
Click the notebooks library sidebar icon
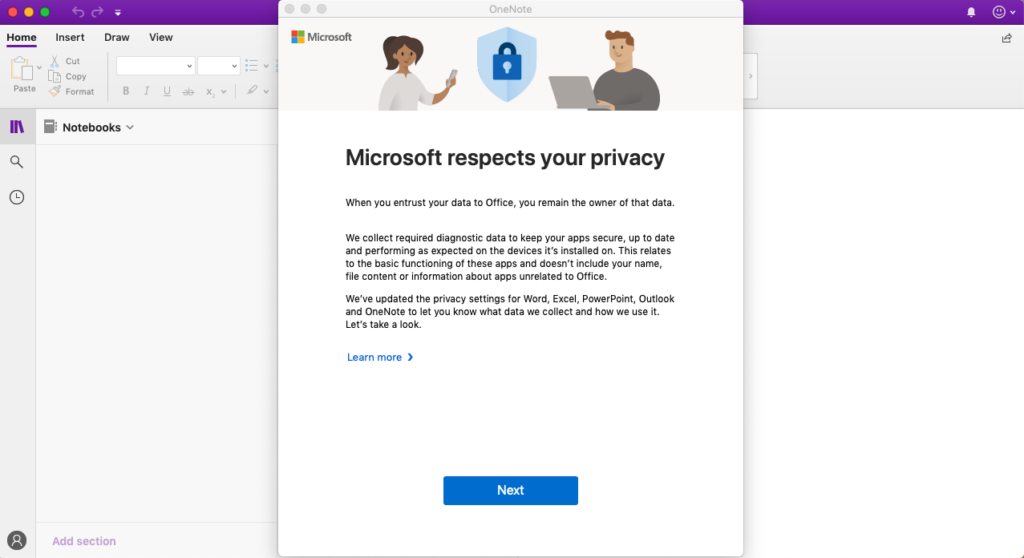pyautogui.click(x=17, y=127)
